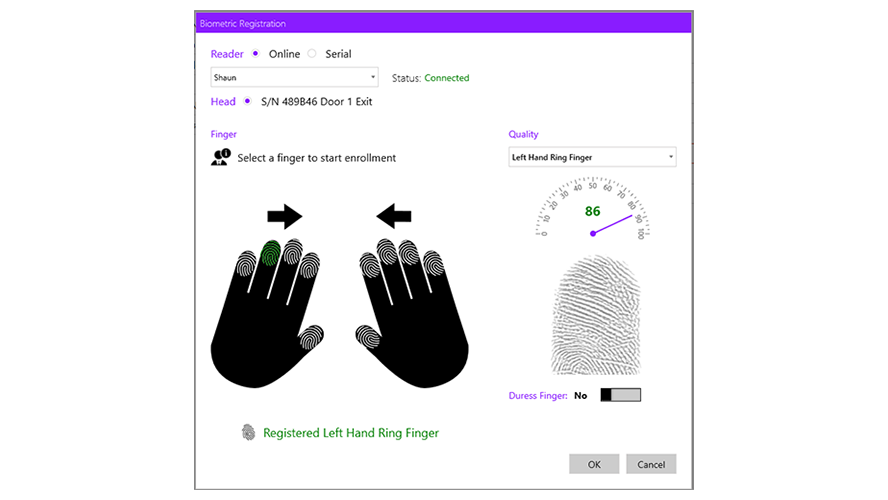Viewport: 888px width, 500px height.
Task: Click the Head label
Action: (223, 101)
